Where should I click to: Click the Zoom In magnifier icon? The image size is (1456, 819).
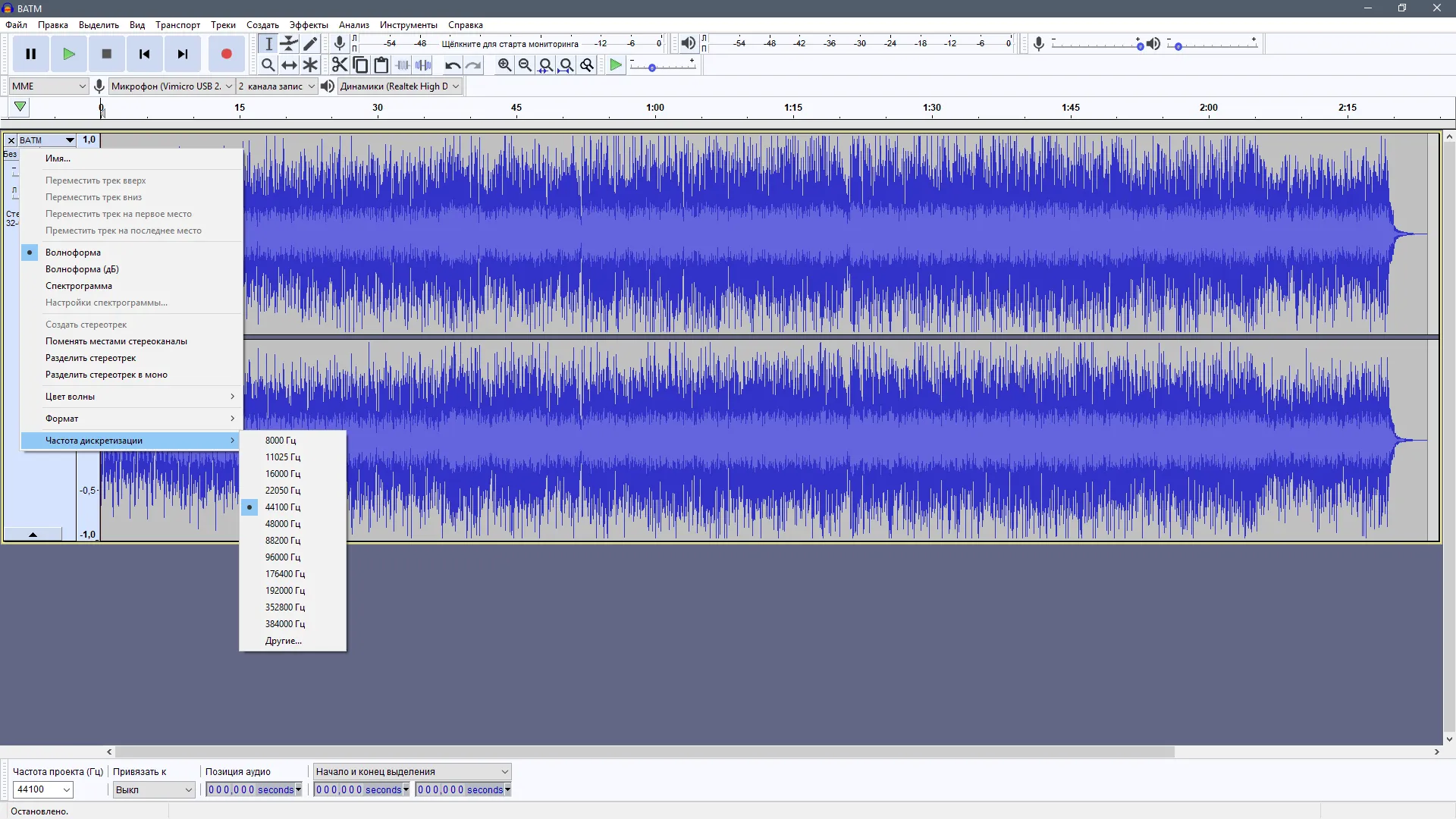[504, 65]
